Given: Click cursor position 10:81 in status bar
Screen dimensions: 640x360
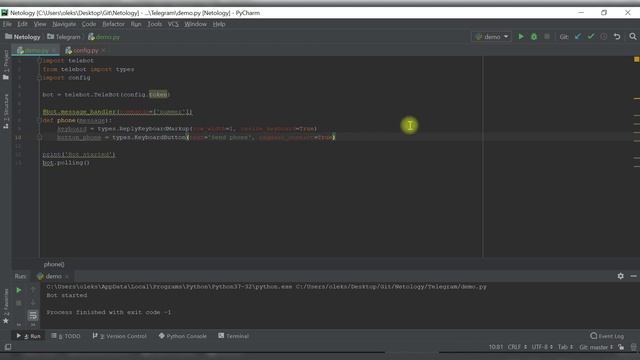Looking at the screenshot, I should 496,347.
